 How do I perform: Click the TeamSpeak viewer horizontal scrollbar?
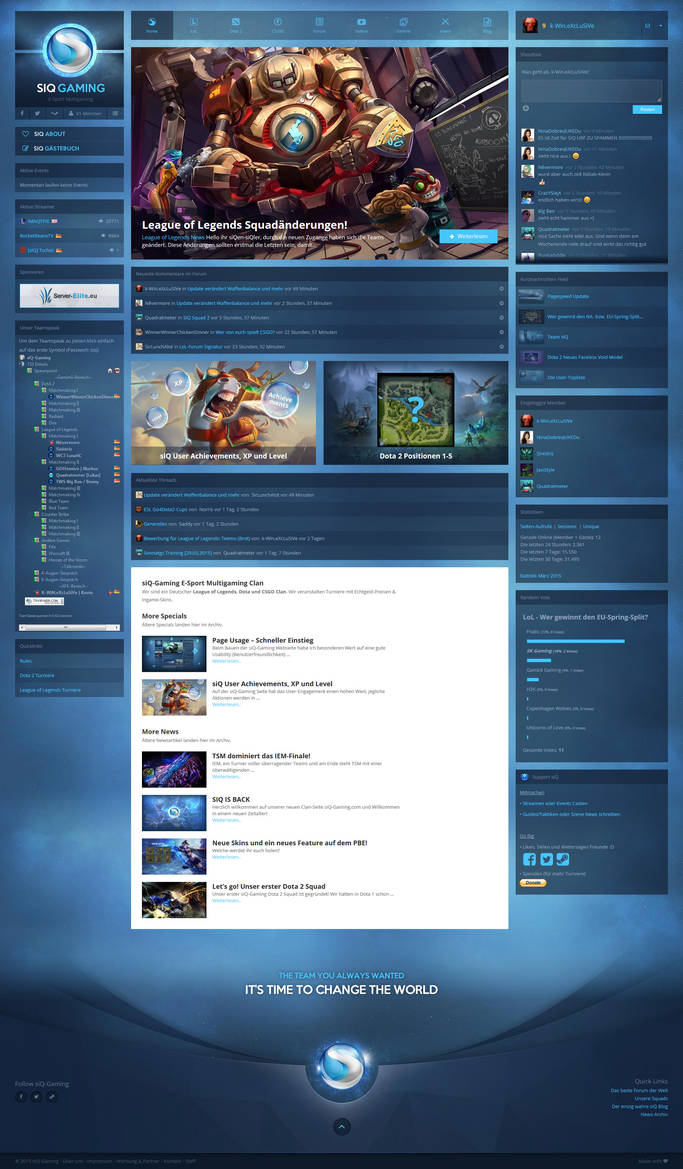click(x=69, y=627)
